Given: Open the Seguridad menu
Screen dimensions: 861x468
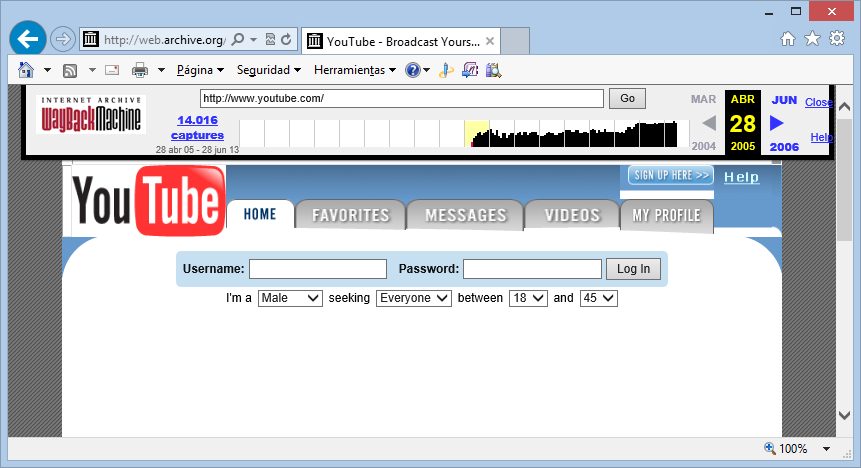Looking at the screenshot, I should 269,70.
